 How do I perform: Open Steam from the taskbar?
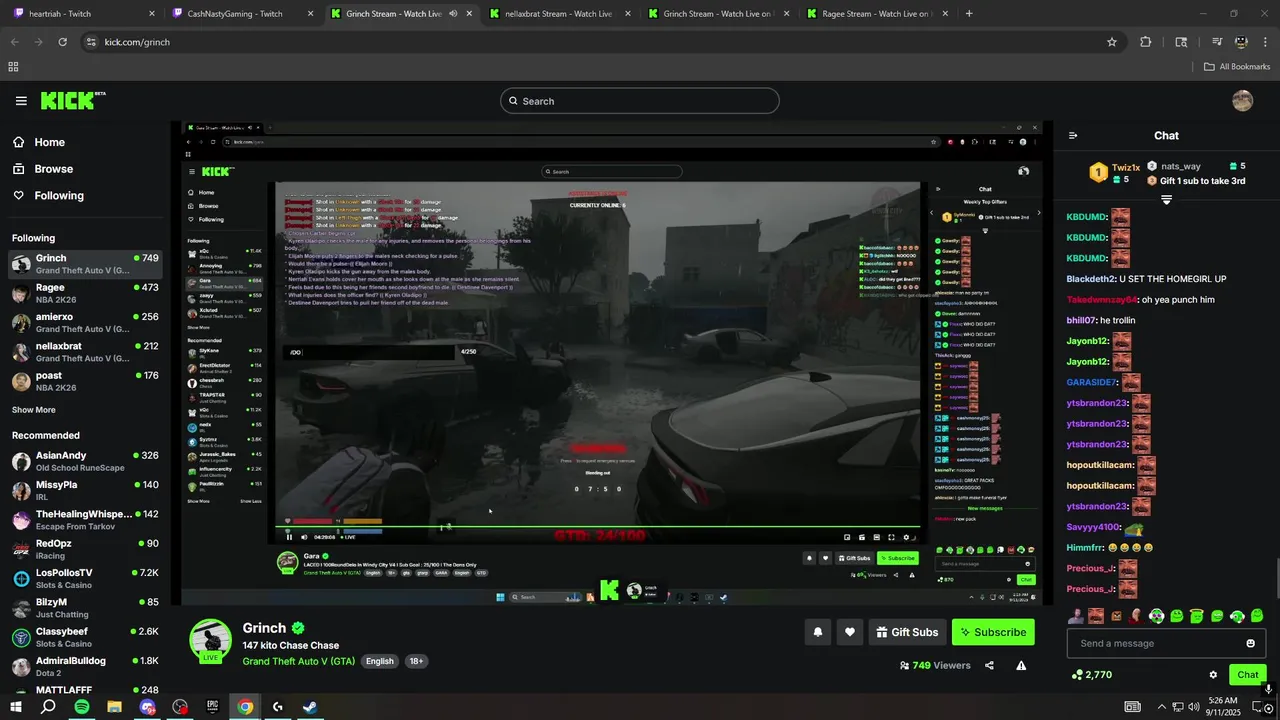310,707
